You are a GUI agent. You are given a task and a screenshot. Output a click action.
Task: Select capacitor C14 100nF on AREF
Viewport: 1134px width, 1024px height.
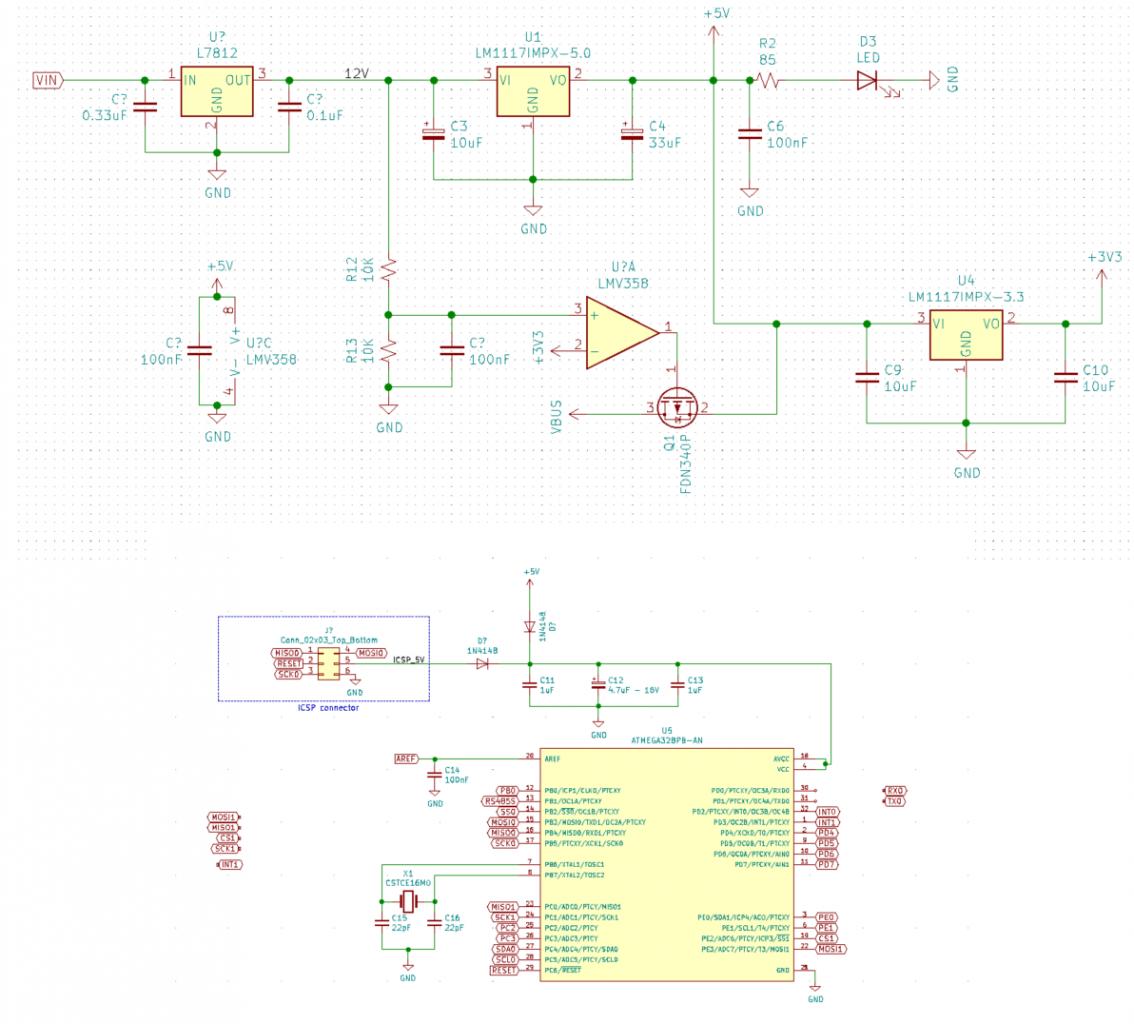tap(434, 775)
